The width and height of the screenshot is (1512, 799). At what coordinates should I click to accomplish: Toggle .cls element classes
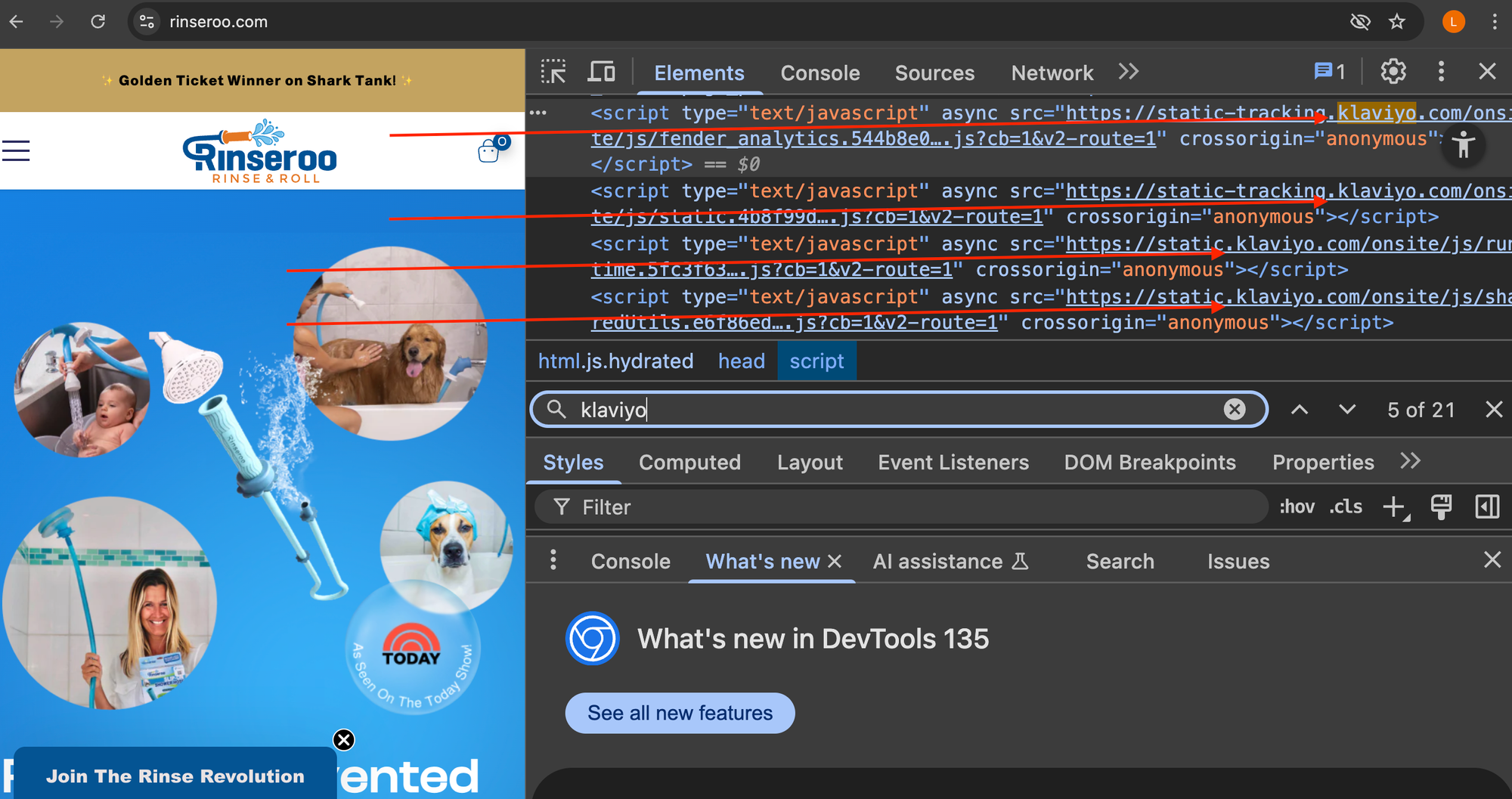(x=1346, y=507)
